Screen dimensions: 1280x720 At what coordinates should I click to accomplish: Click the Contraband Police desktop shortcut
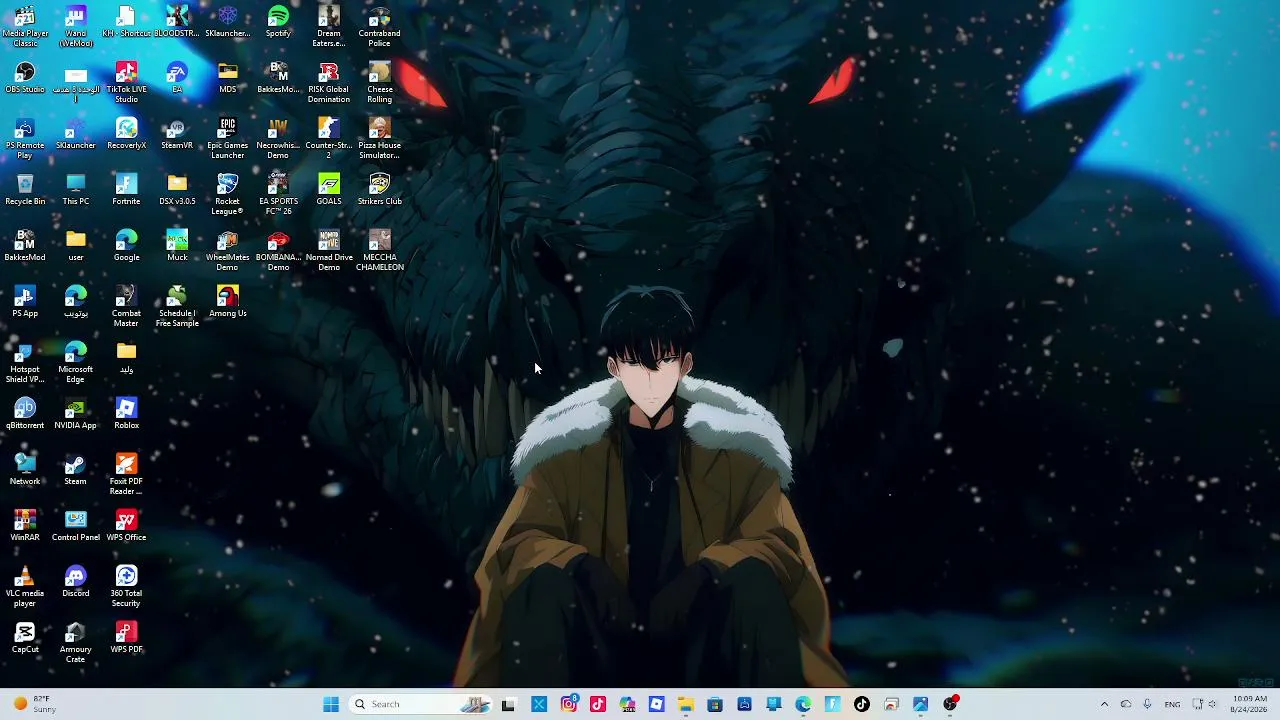[x=380, y=27]
